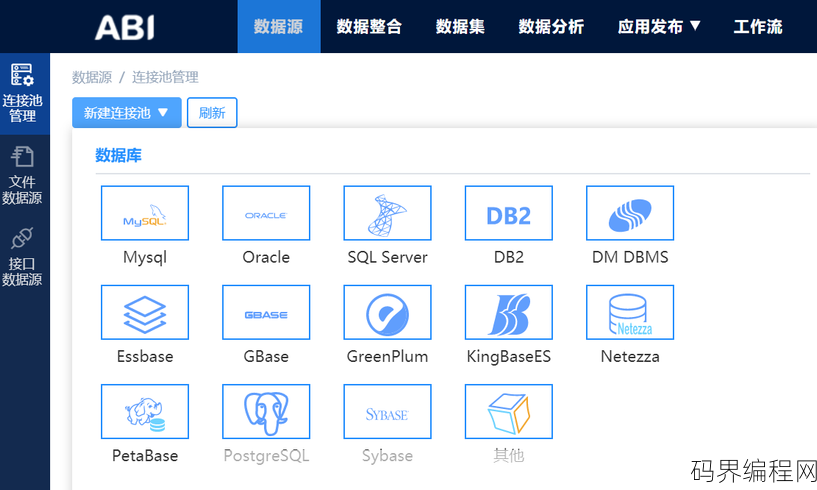Click the PetaBase text label

(145, 456)
